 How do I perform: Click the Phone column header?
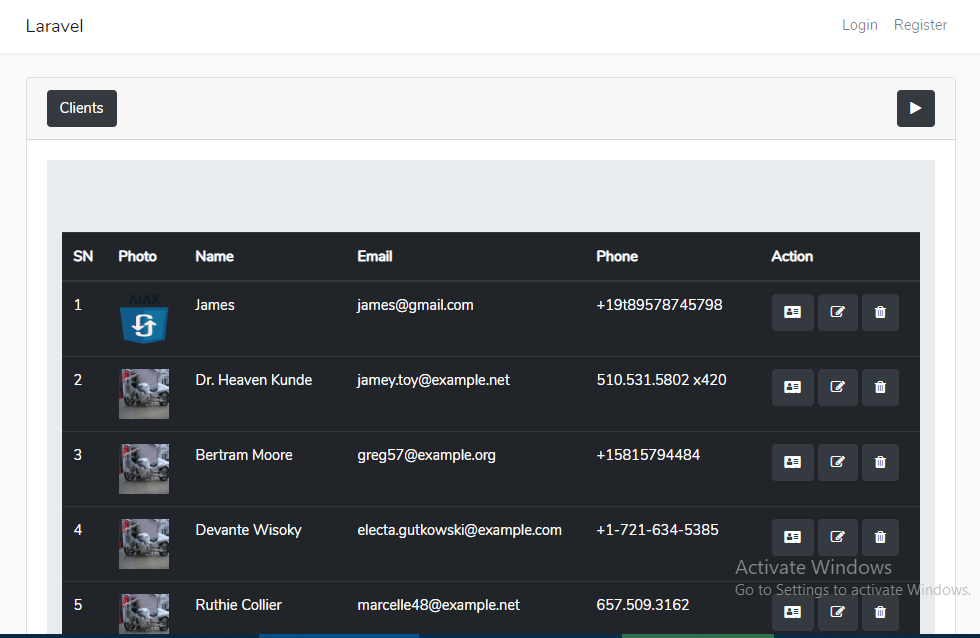[x=617, y=256]
